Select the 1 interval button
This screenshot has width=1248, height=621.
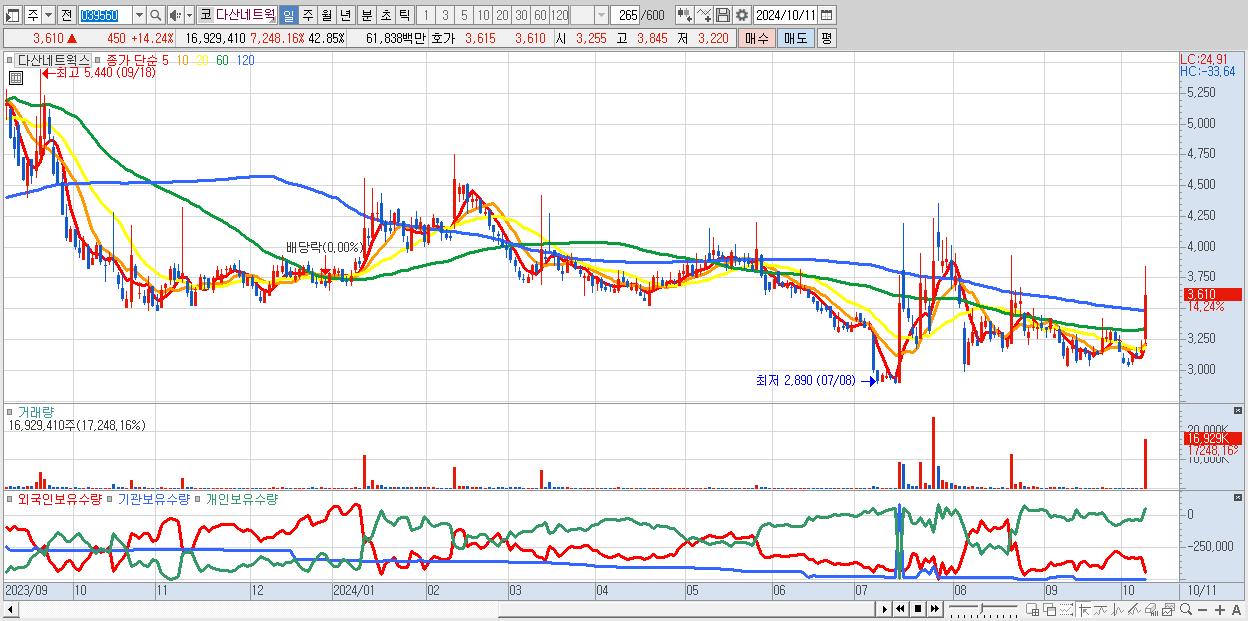(x=426, y=15)
